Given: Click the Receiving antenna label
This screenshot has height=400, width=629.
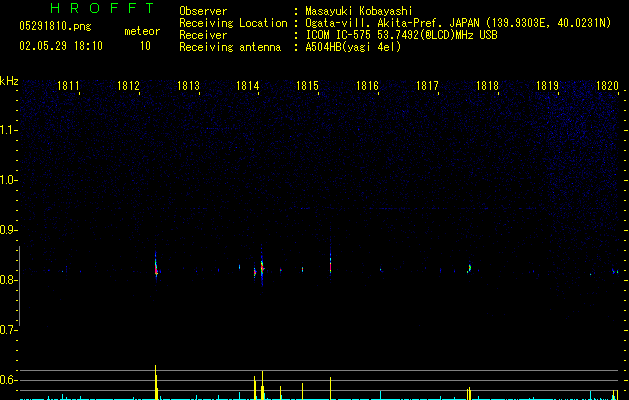Looking at the screenshot, I should coord(230,47).
